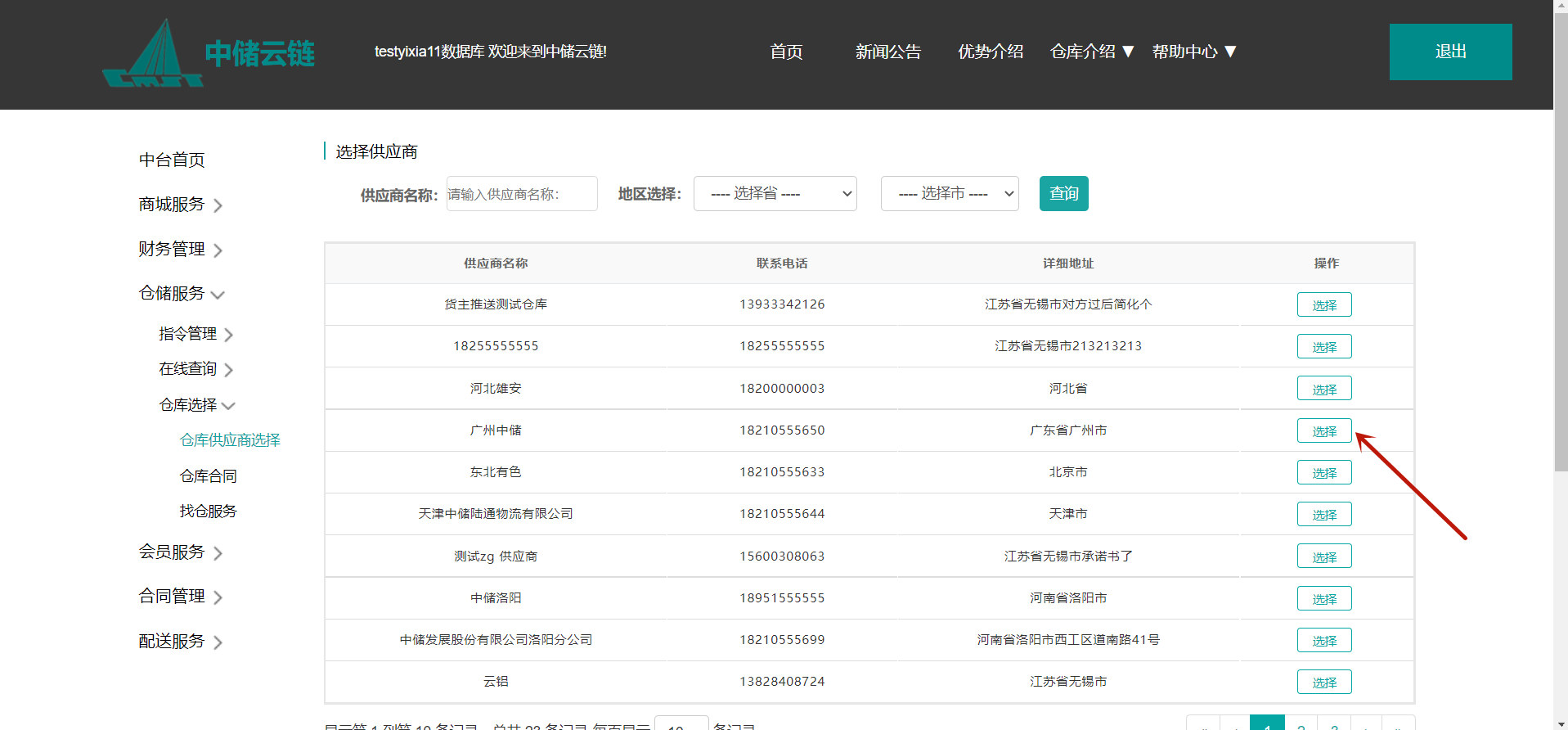
Task: Click the 查询 search button
Action: [1063, 194]
